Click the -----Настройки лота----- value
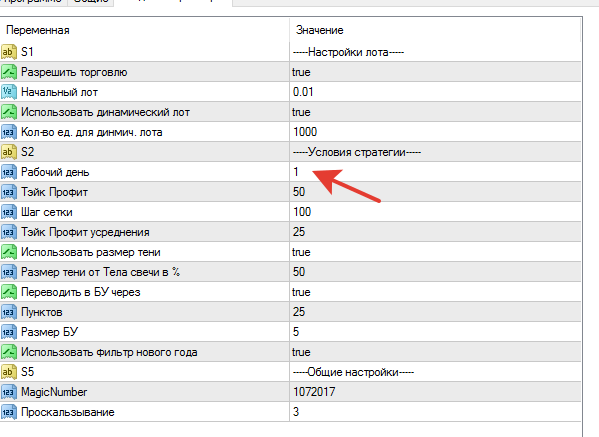Viewport: 599px width, 437px height. (348, 52)
